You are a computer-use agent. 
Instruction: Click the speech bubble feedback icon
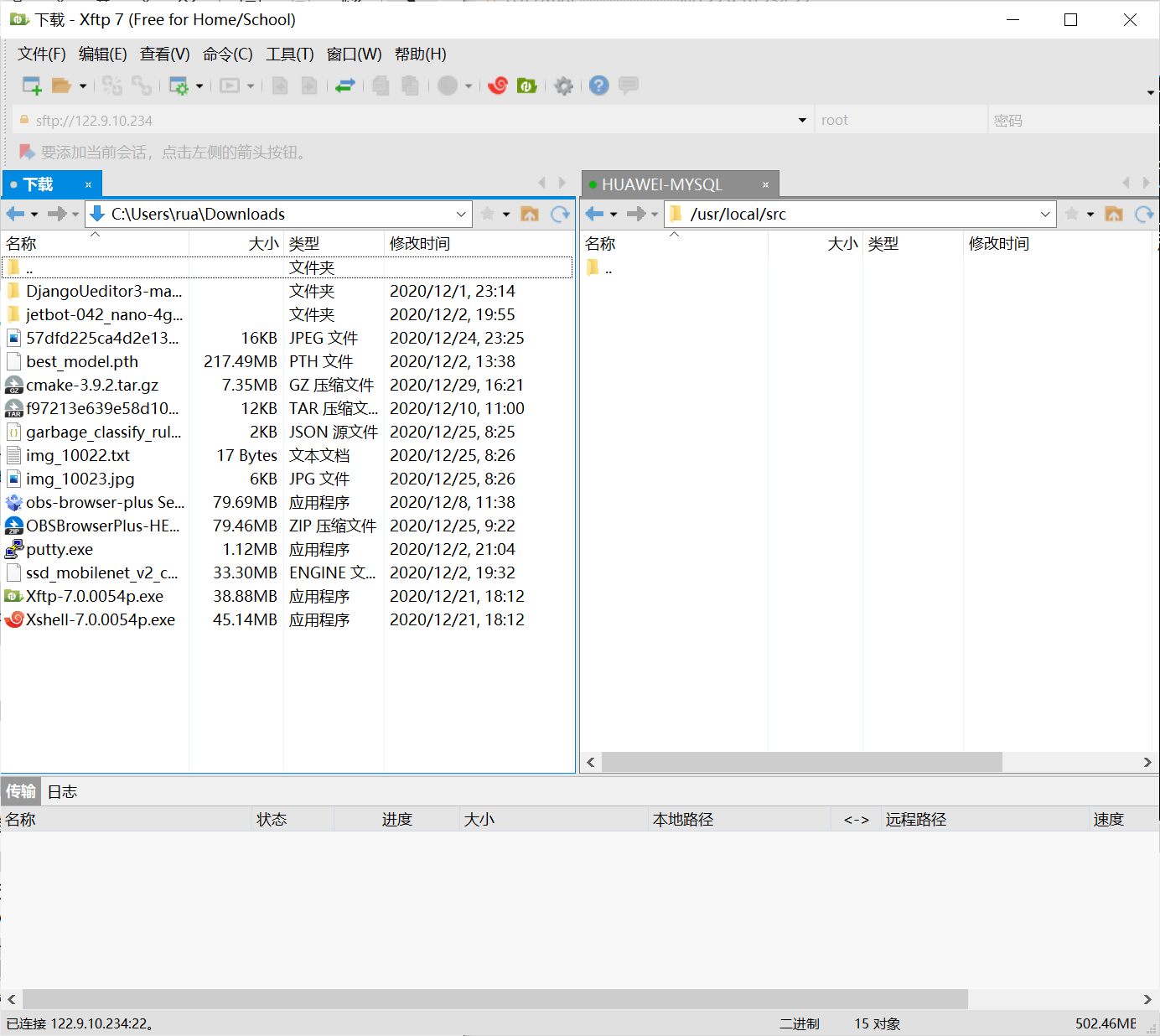coord(629,85)
